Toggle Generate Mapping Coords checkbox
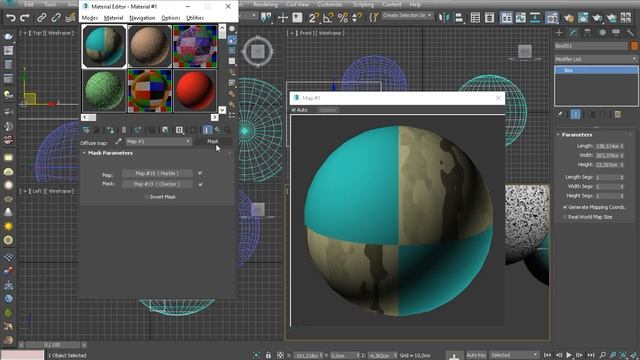This screenshot has width=640, height=360. point(565,207)
